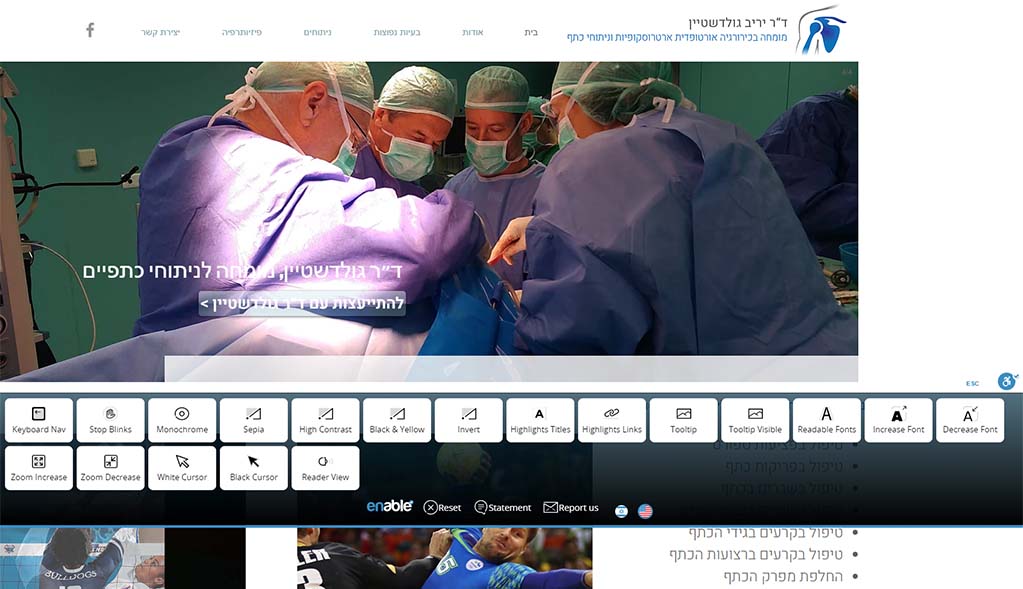Viewport: 1023px width, 589px height.
Task: Enable High Contrast mode
Action: [326, 421]
